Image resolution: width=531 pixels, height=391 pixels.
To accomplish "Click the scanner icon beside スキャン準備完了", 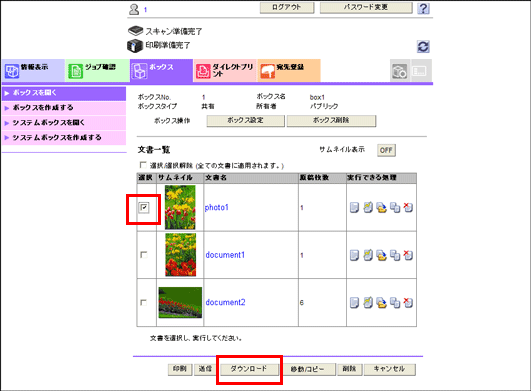I will [x=135, y=31].
